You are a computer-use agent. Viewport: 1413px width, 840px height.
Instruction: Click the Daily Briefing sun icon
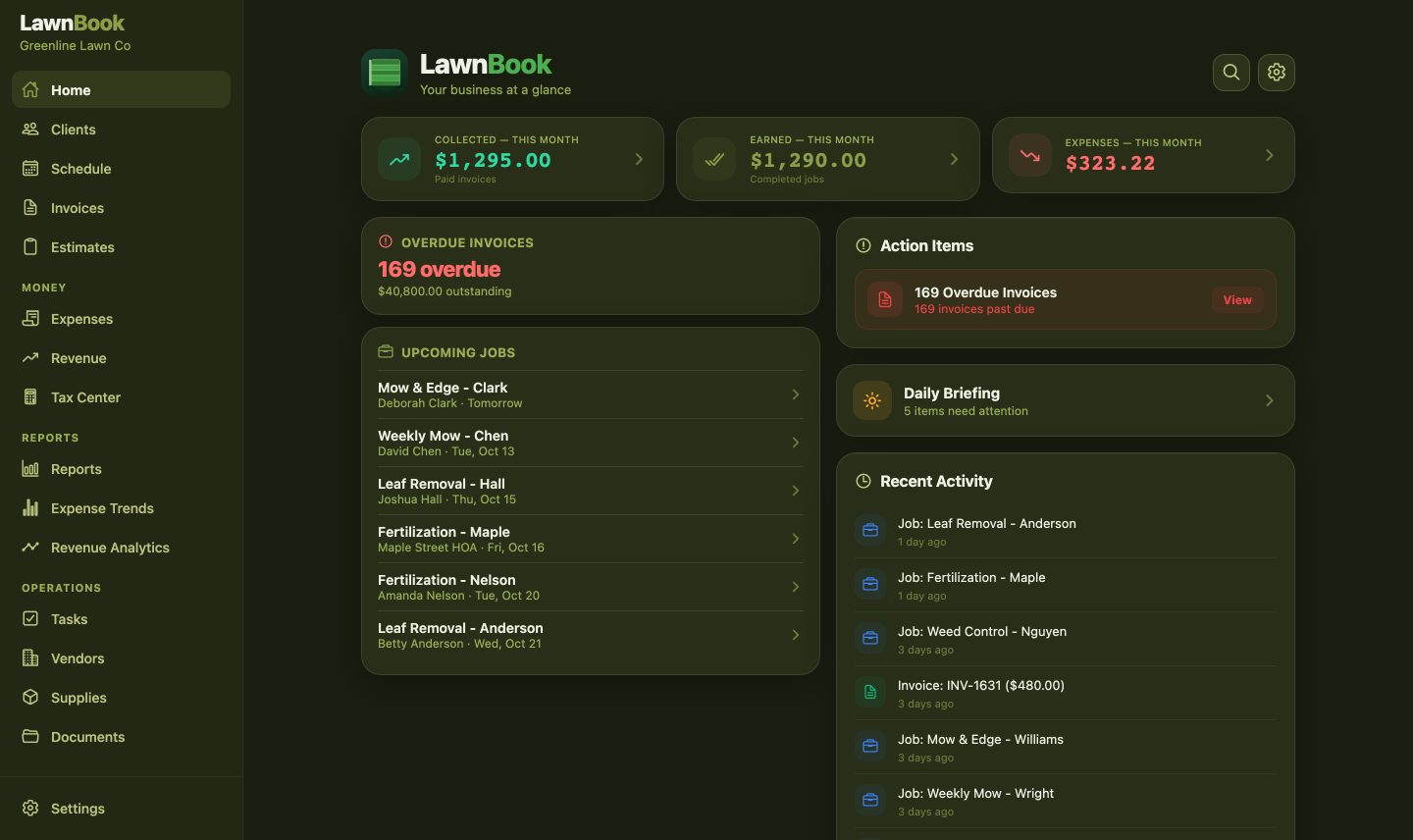coord(872,400)
